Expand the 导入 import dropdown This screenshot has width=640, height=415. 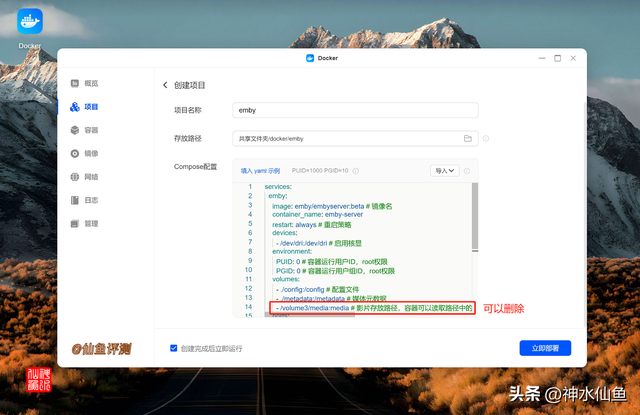pyautogui.click(x=444, y=171)
